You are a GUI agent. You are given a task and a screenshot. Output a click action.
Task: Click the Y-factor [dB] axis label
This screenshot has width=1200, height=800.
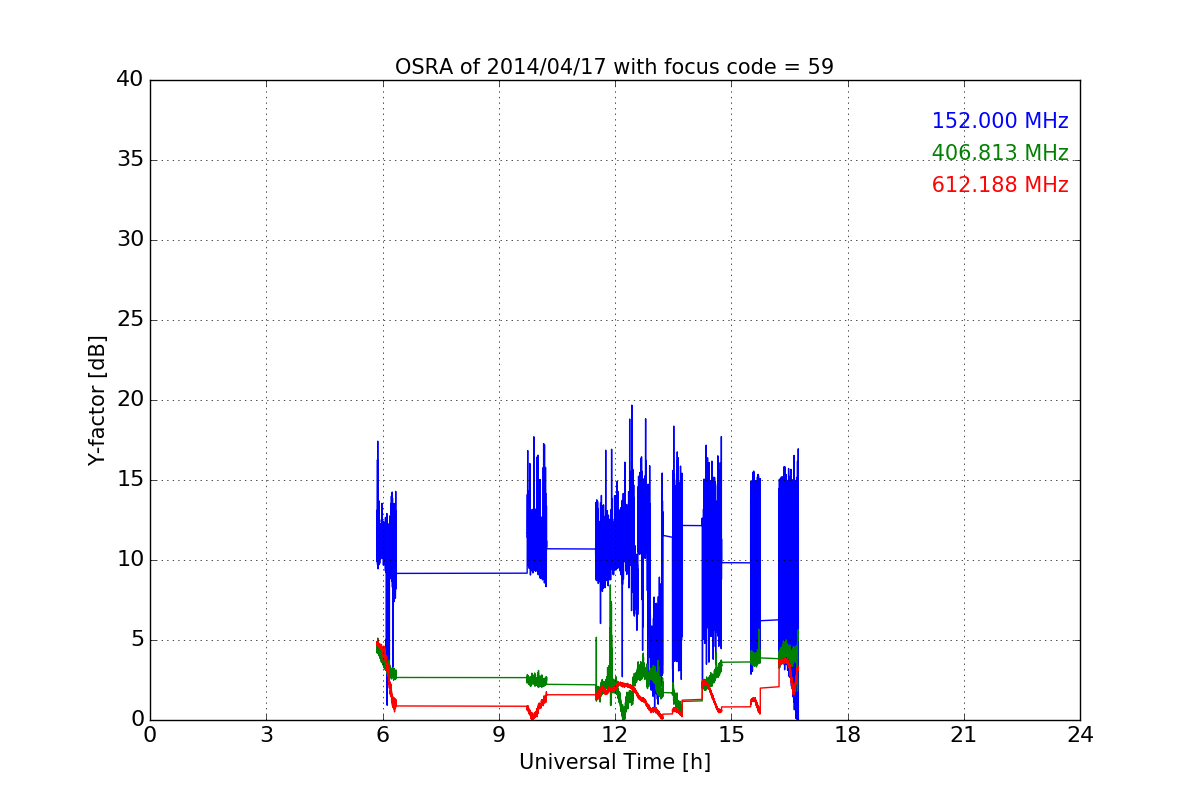pyautogui.click(x=97, y=400)
